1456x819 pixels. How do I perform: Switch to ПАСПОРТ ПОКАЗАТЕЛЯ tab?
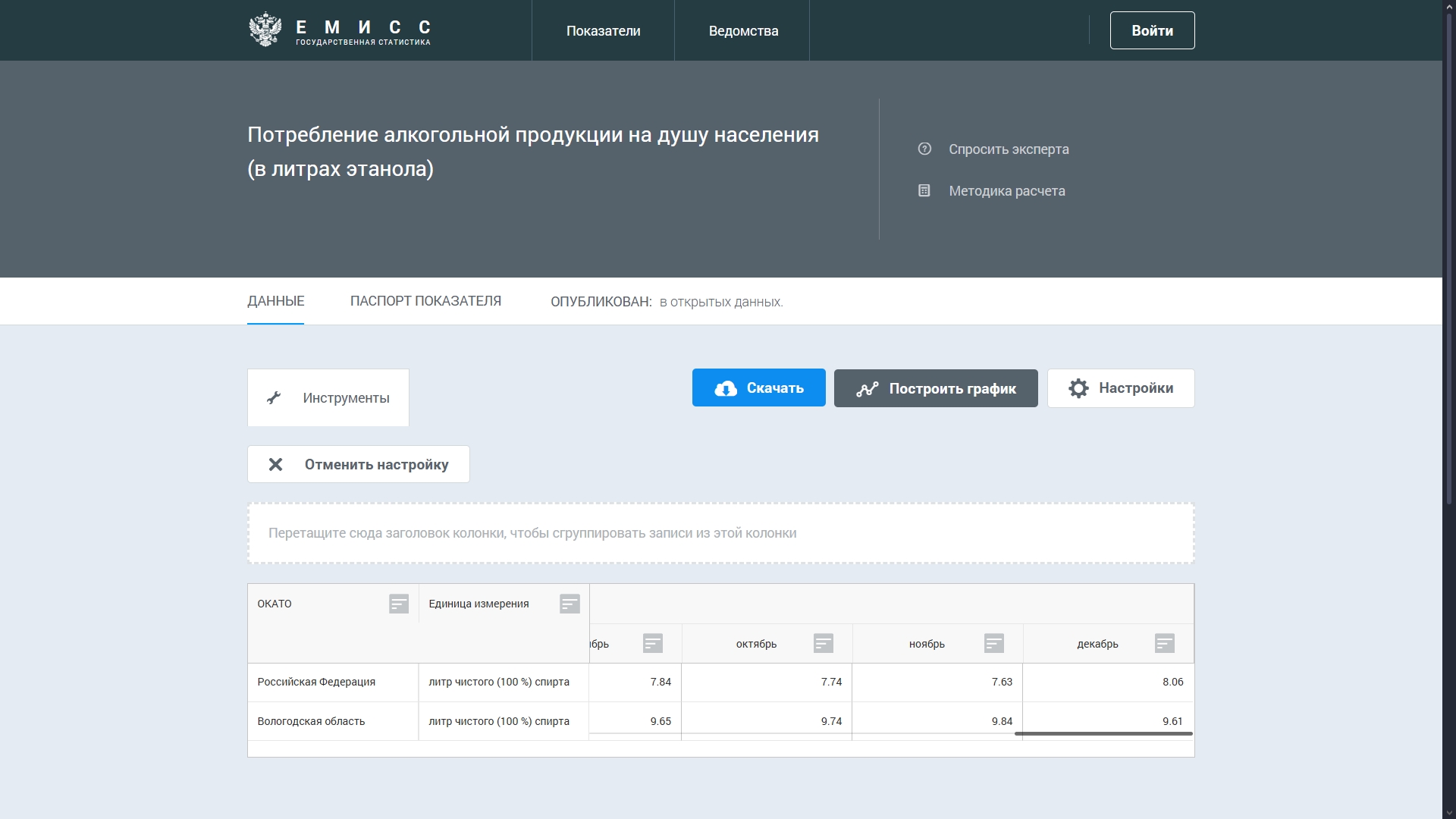click(425, 301)
